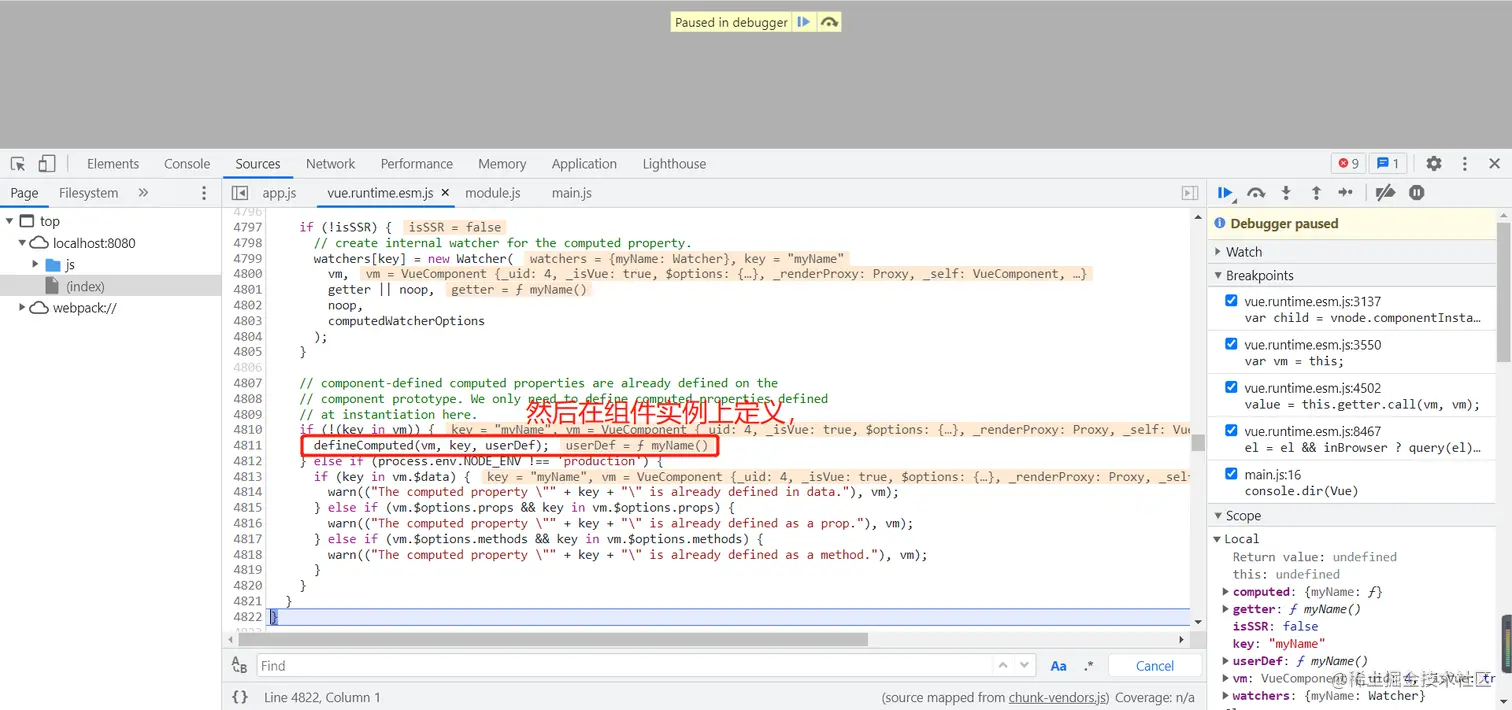Open the 9 errors badge
The image size is (1512, 710).
point(1348,163)
